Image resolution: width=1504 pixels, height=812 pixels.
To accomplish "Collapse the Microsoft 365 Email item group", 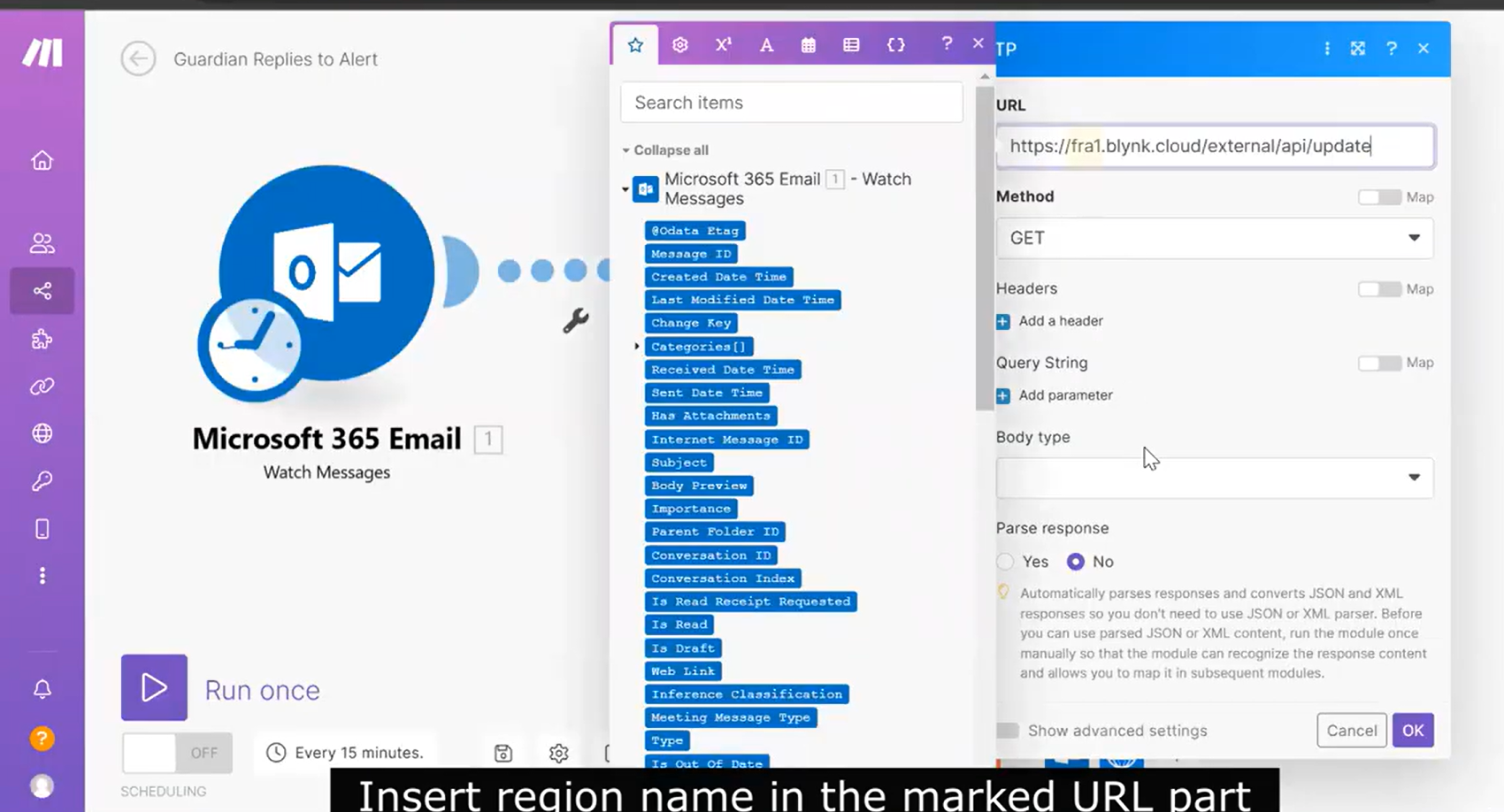I will (x=625, y=188).
